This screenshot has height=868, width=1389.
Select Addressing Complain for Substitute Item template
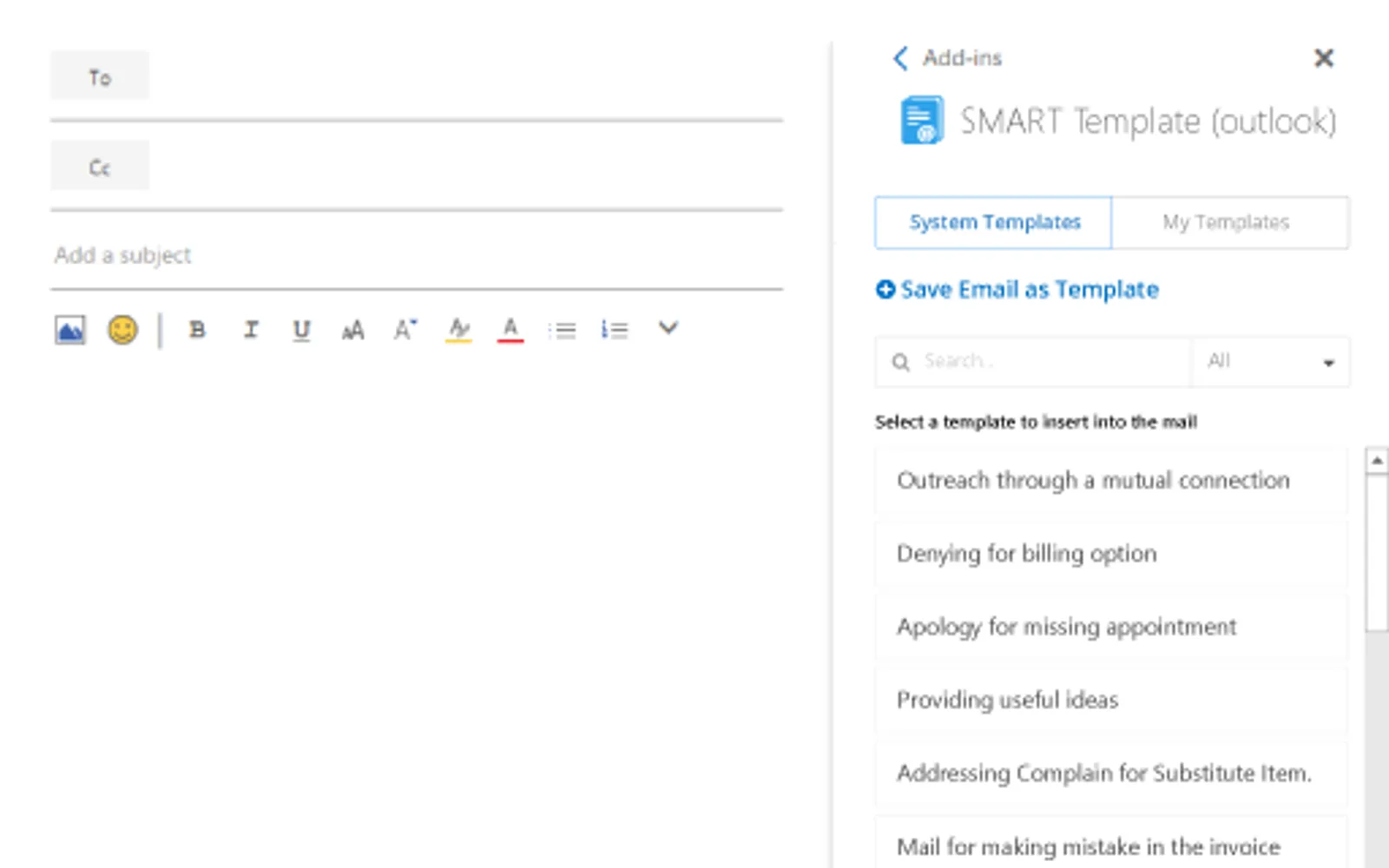tap(1110, 773)
